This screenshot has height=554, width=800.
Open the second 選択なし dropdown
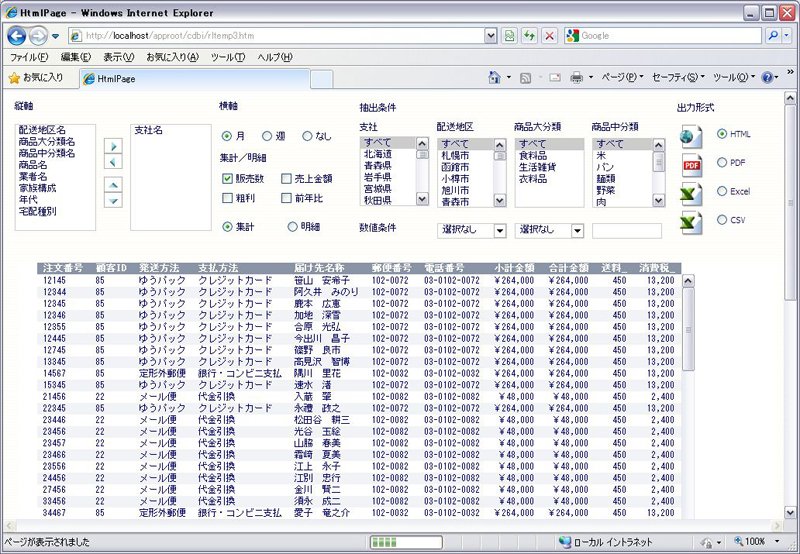pos(549,231)
